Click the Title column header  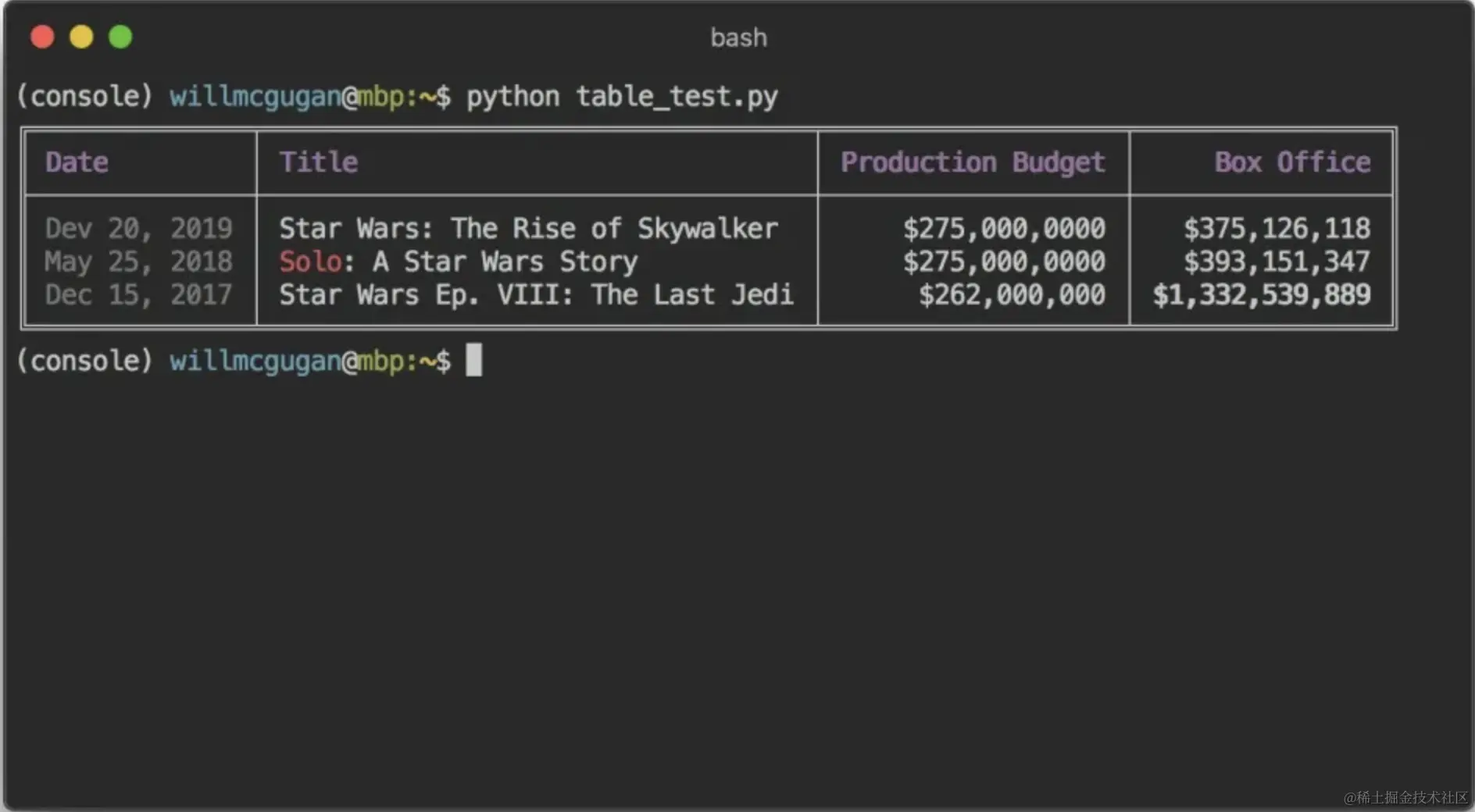[x=319, y=162]
